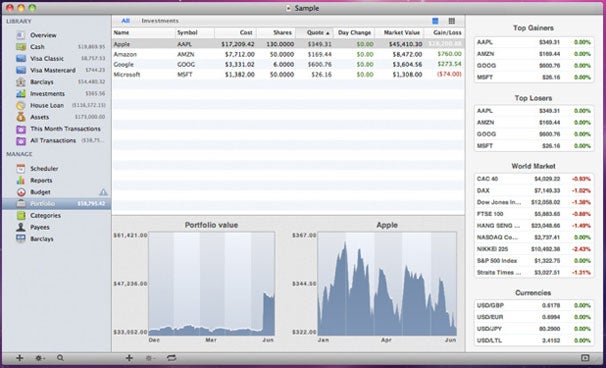Sort by Shares column header
Image resolution: width=606 pixels, height=368 pixels.
(x=276, y=33)
